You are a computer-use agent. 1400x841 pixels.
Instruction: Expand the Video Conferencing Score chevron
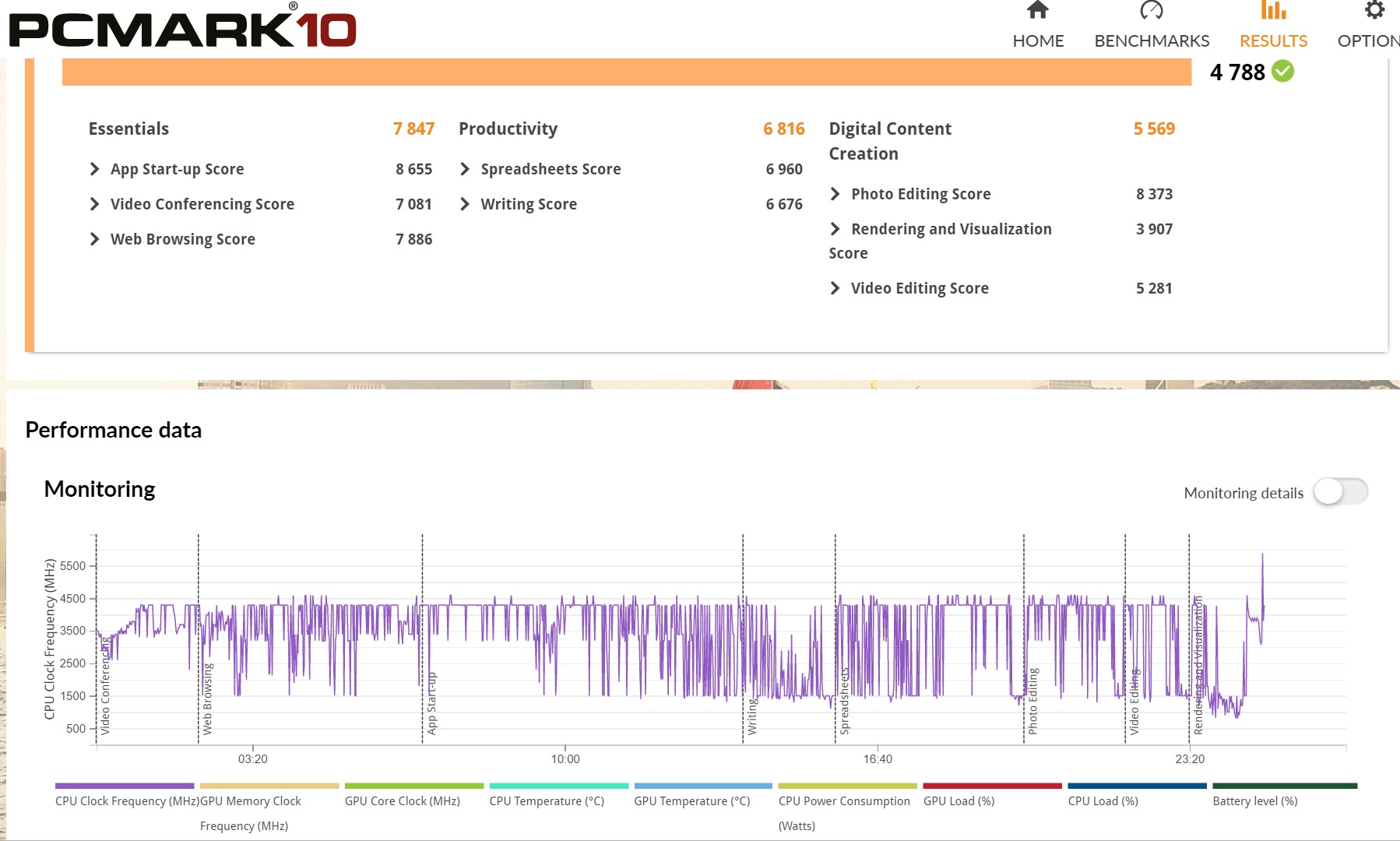pos(95,204)
